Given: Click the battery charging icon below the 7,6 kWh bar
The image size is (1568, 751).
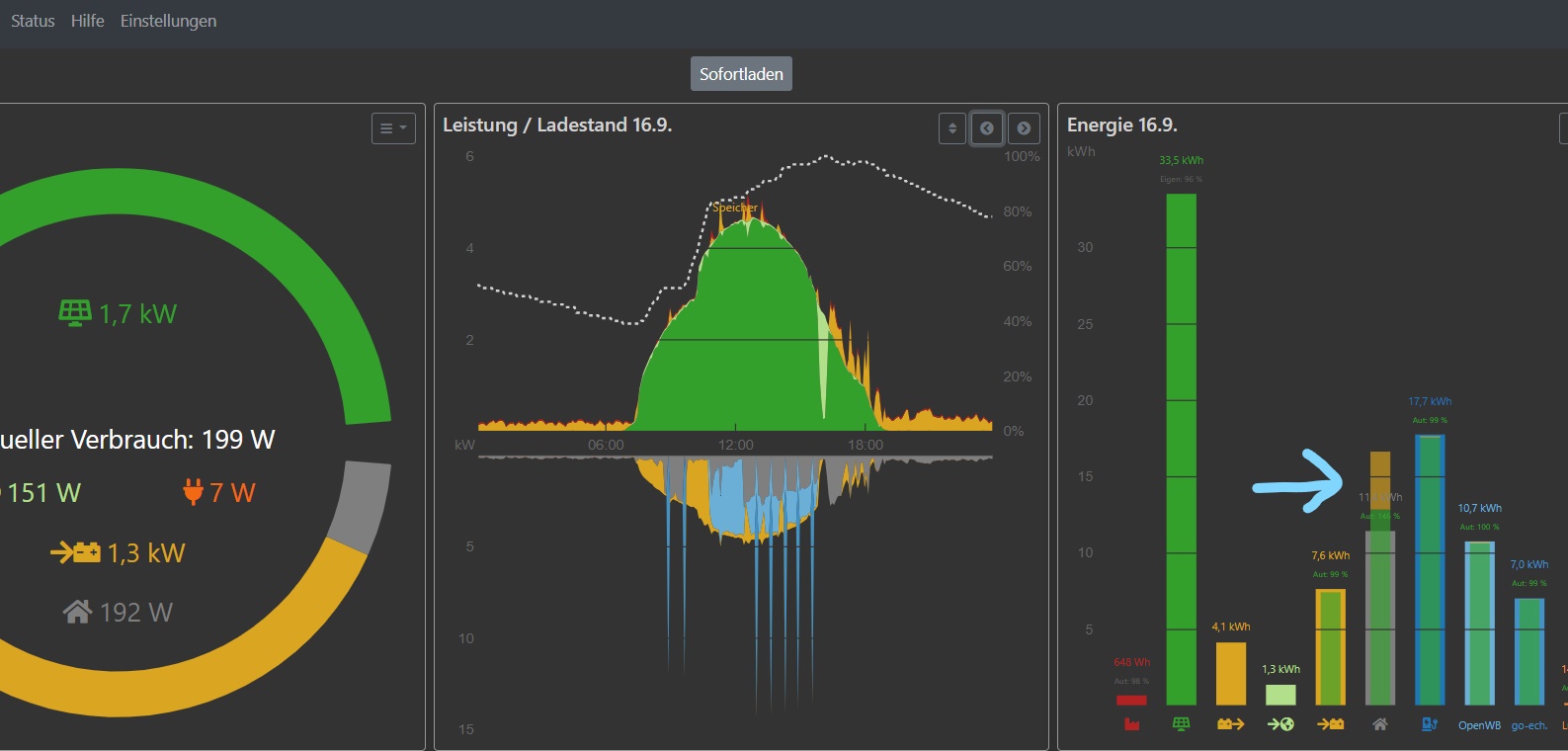Looking at the screenshot, I should tap(1330, 724).
